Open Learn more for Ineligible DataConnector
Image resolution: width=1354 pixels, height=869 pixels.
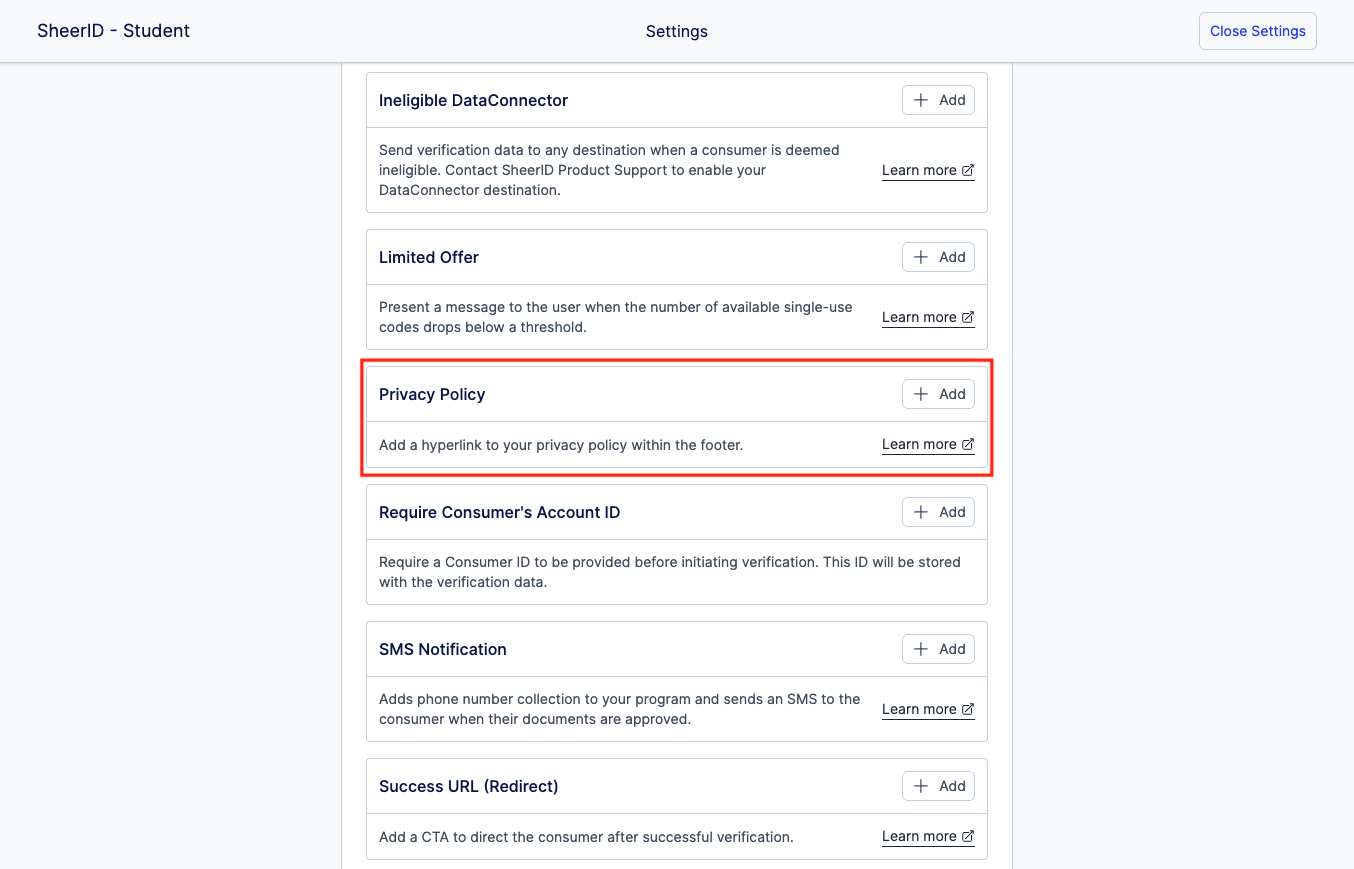[919, 170]
